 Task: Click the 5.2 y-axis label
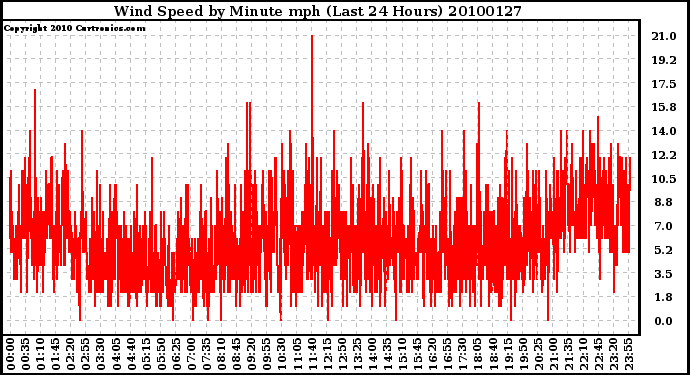[664, 250]
